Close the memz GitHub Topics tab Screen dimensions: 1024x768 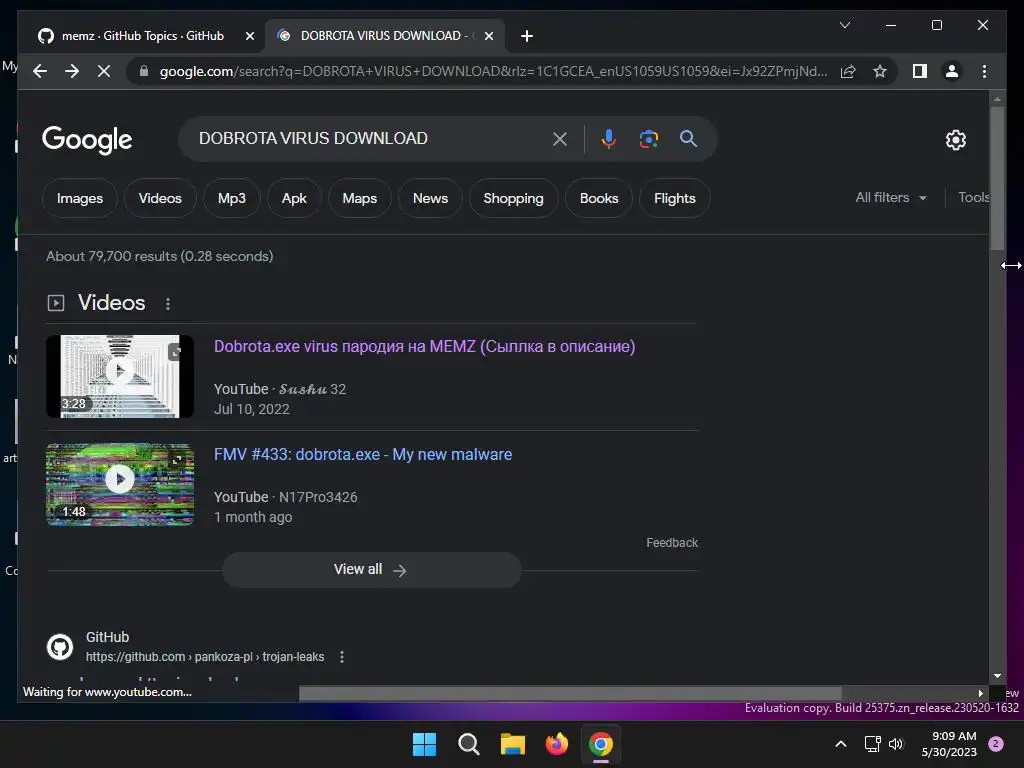[x=249, y=37]
